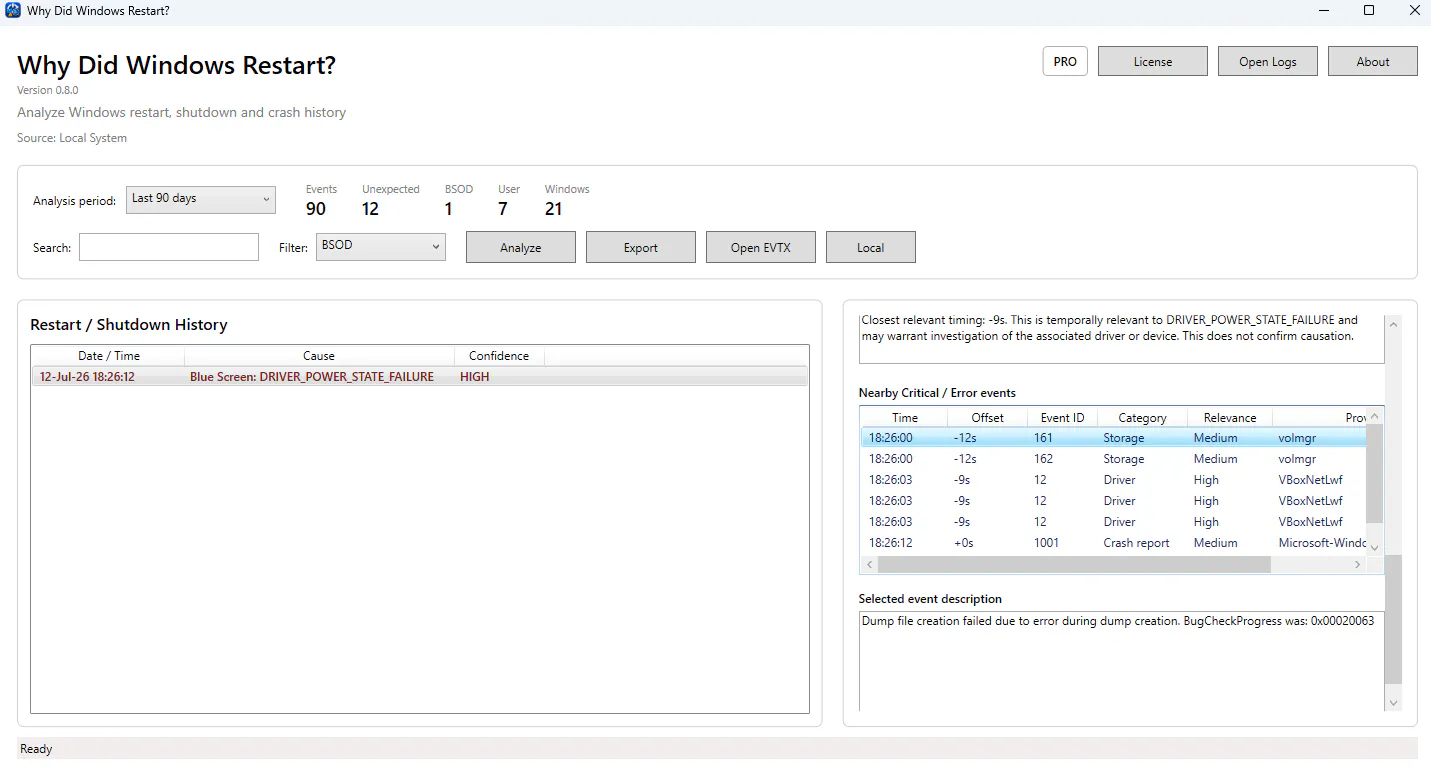The image size is (1431, 775).
Task: Sort nearby events by Category column
Action: (x=1142, y=417)
